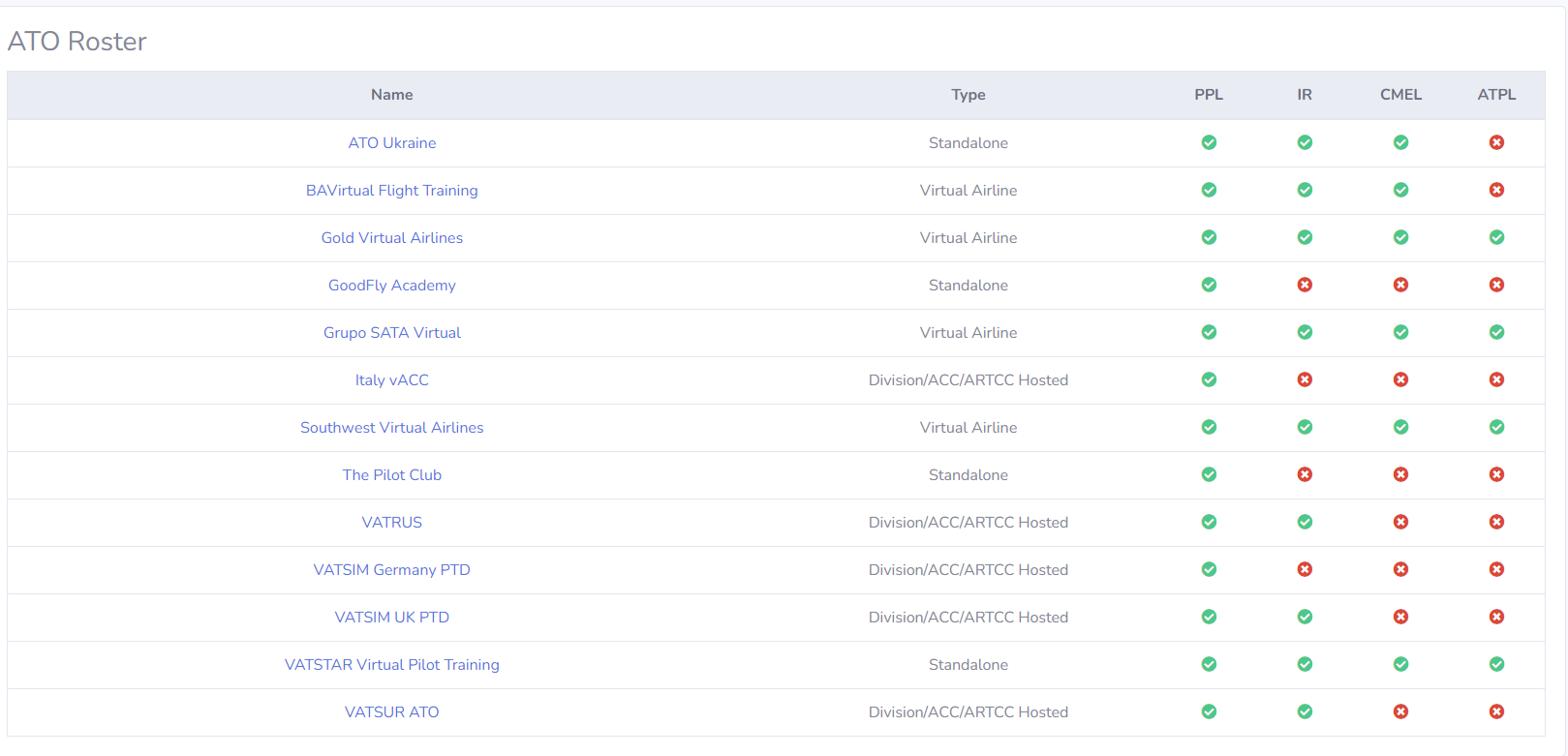Click Italy vACC's Division/ACC/ARTCC Hosted cell

click(968, 380)
